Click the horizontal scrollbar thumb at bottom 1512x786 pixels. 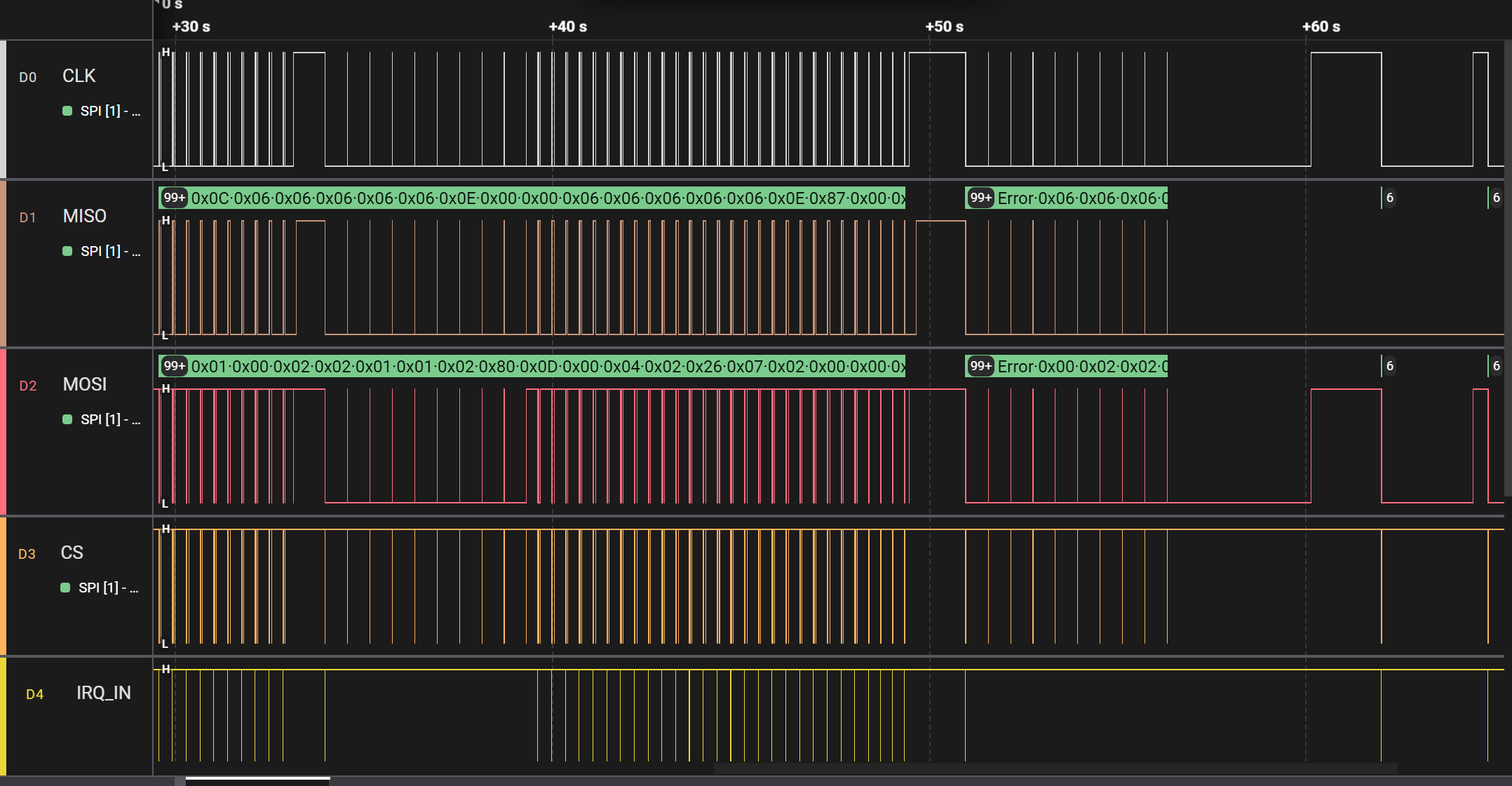pyautogui.click(x=257, y=779)
